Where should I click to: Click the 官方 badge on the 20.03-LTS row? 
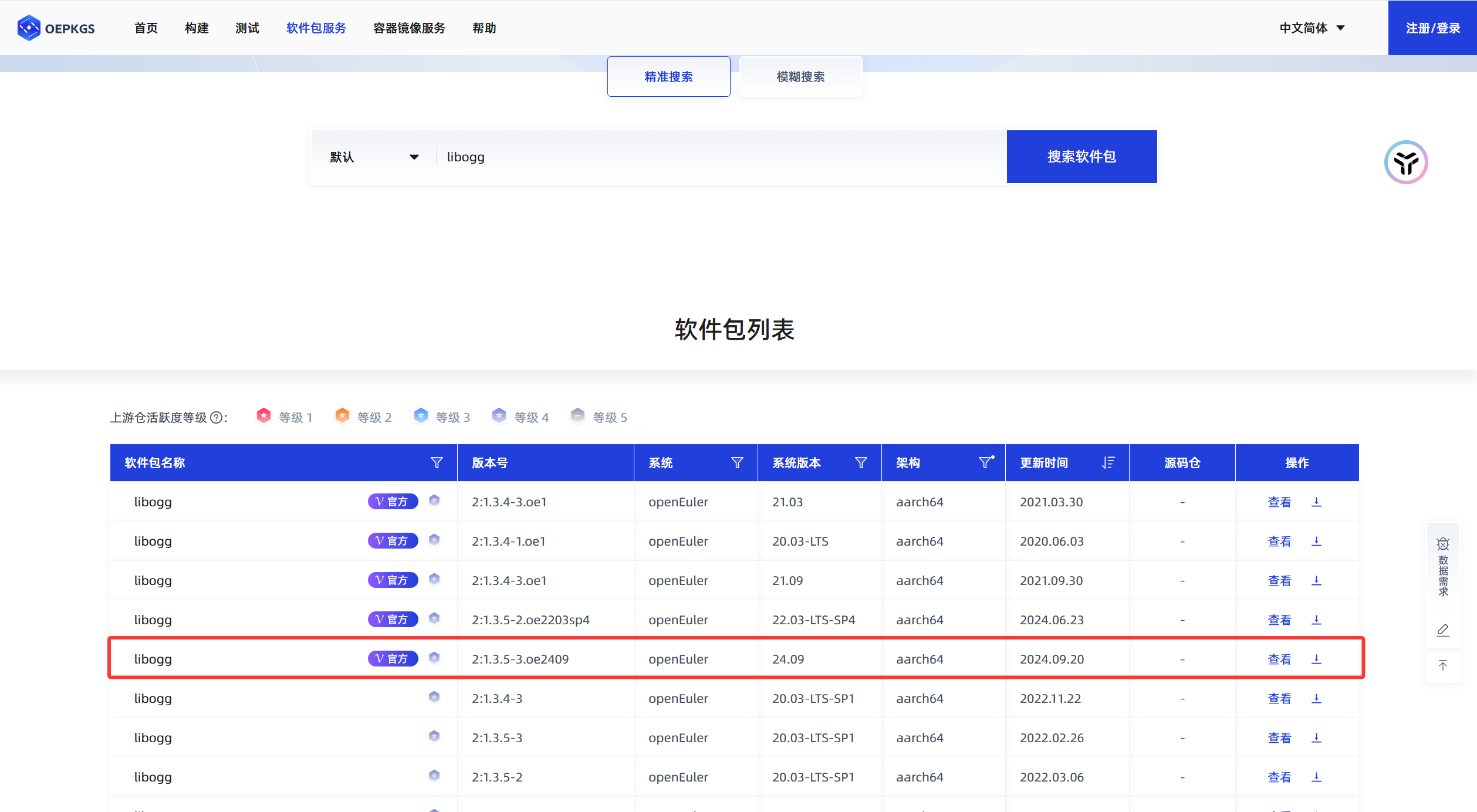click(393, 541)
